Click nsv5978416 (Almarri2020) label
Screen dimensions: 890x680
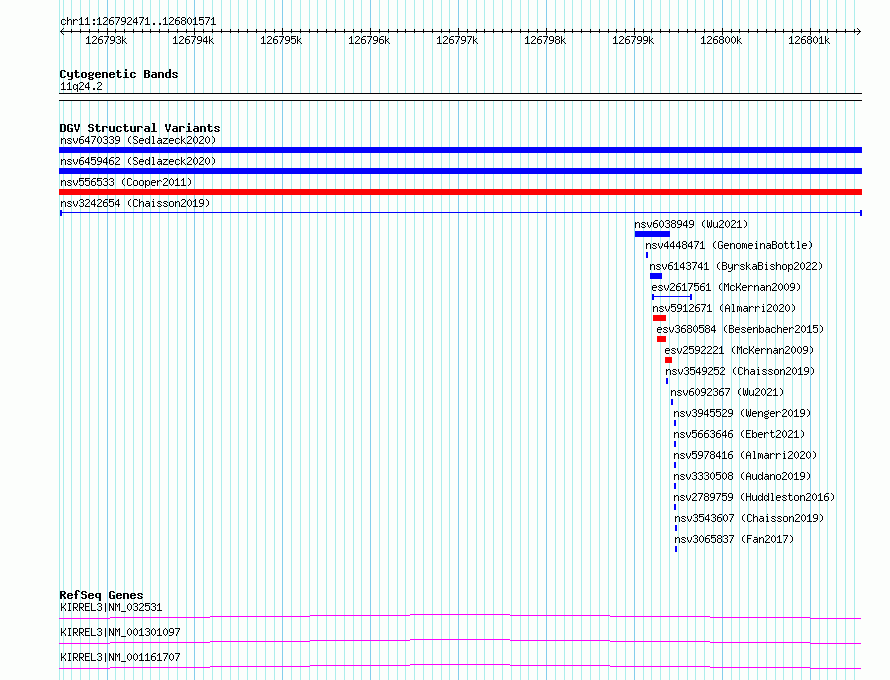point(745,455)
